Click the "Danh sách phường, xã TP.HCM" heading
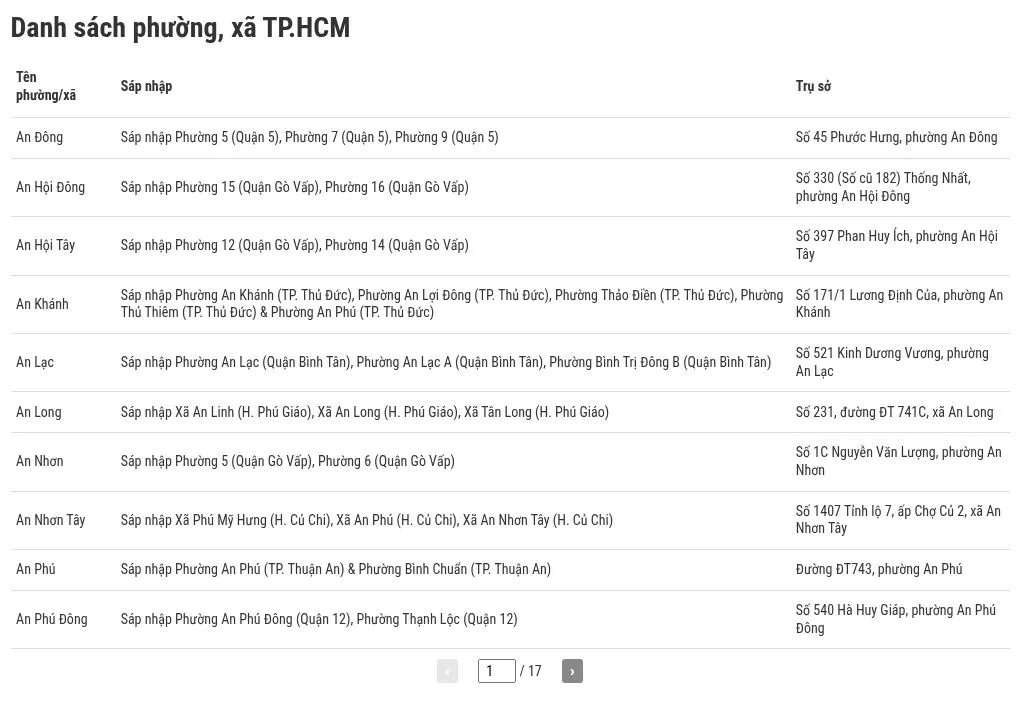1020x704 pixels. point(180,28)
